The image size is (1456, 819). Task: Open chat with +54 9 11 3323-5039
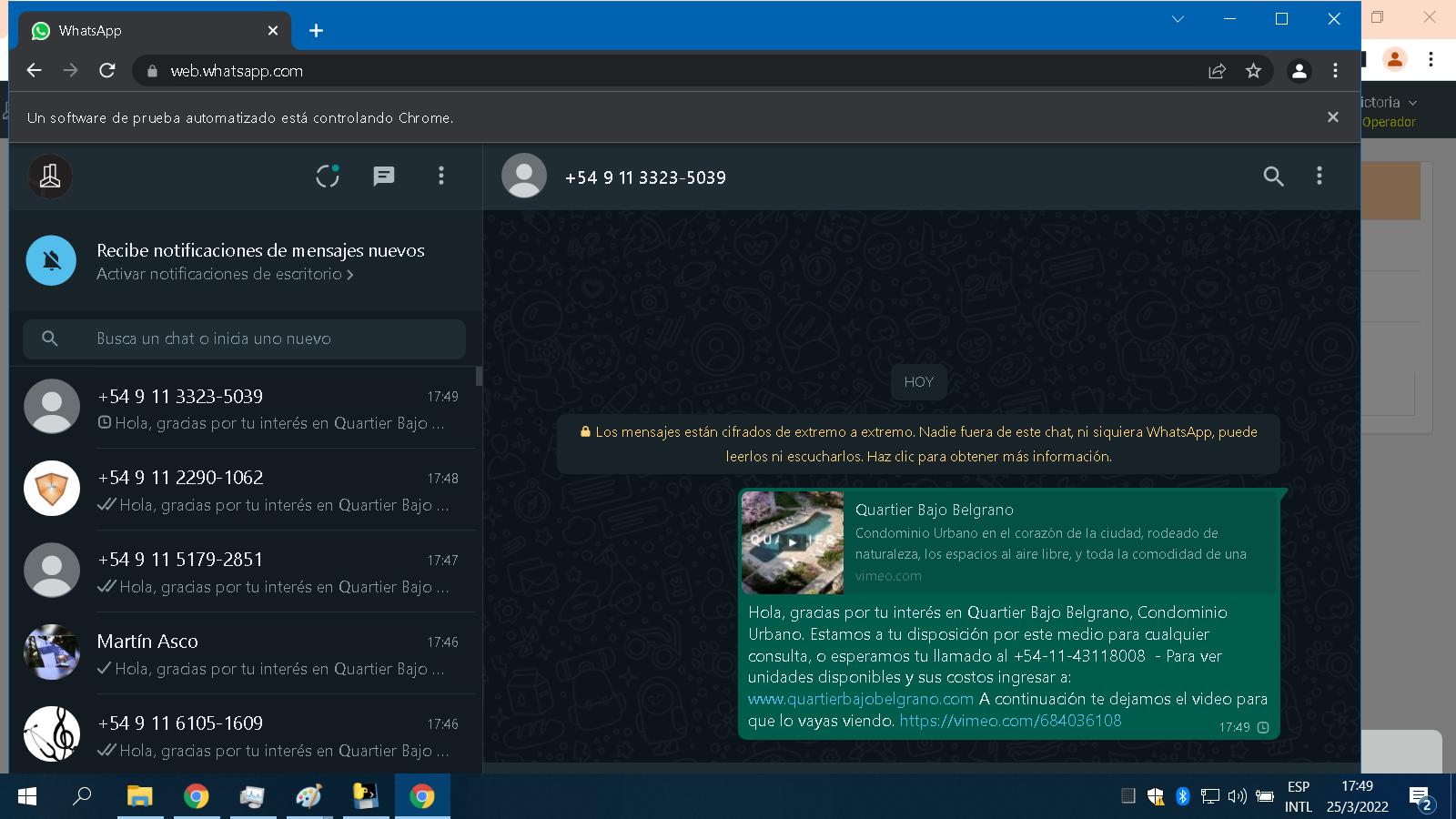coord(242,408)
